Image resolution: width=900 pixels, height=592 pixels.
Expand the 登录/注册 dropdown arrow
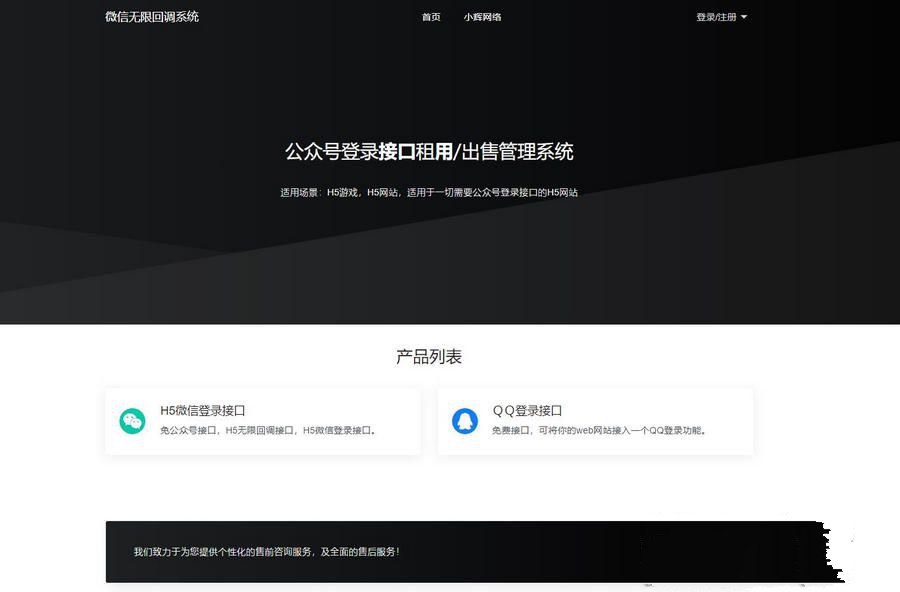[x=744, y=17]
